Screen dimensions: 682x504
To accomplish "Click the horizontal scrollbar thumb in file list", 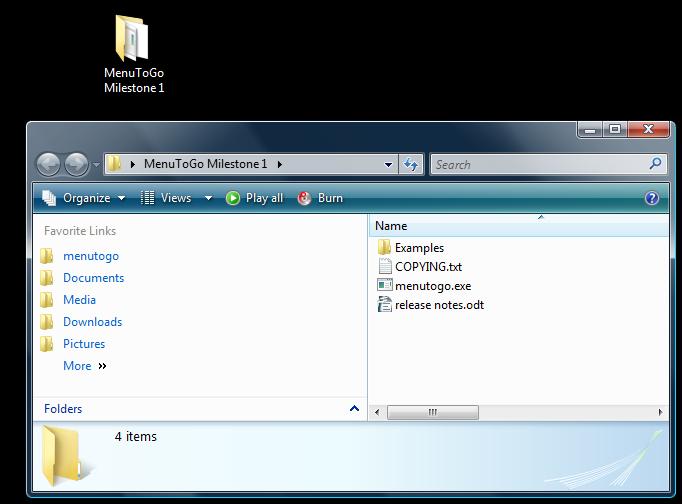I will point(432,412).
